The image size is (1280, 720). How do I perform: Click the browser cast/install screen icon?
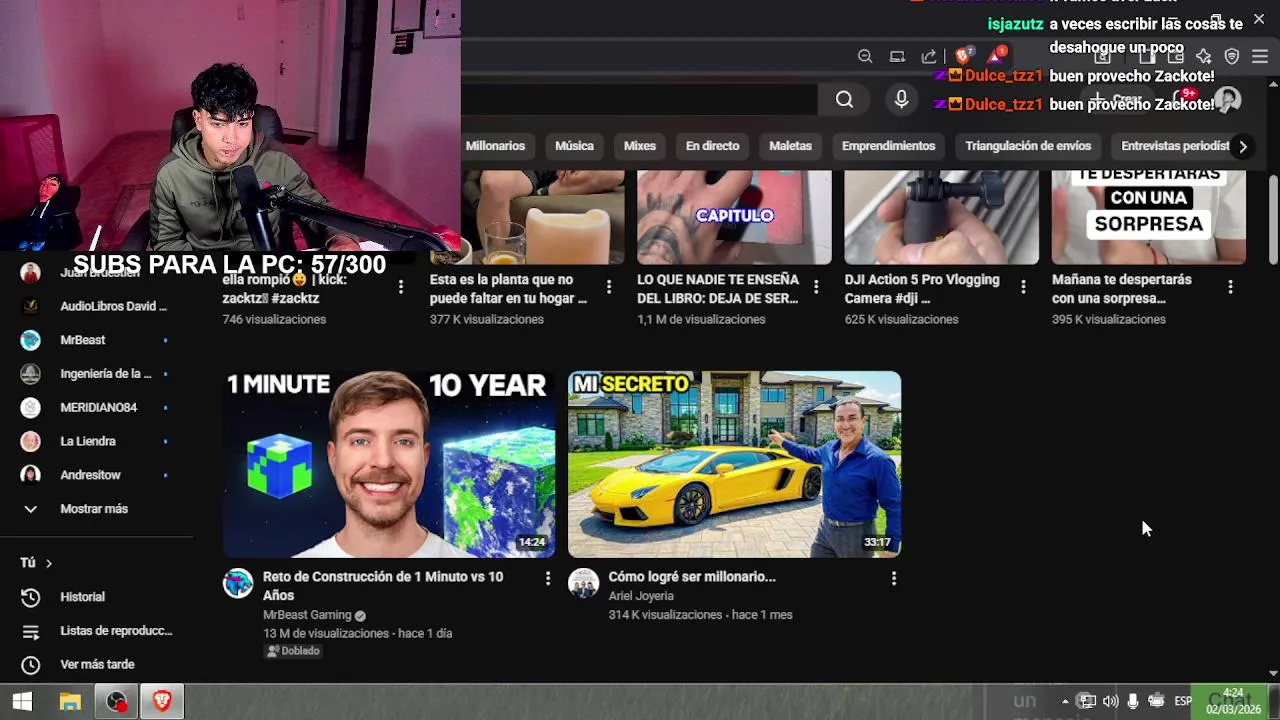pos(897,57)
